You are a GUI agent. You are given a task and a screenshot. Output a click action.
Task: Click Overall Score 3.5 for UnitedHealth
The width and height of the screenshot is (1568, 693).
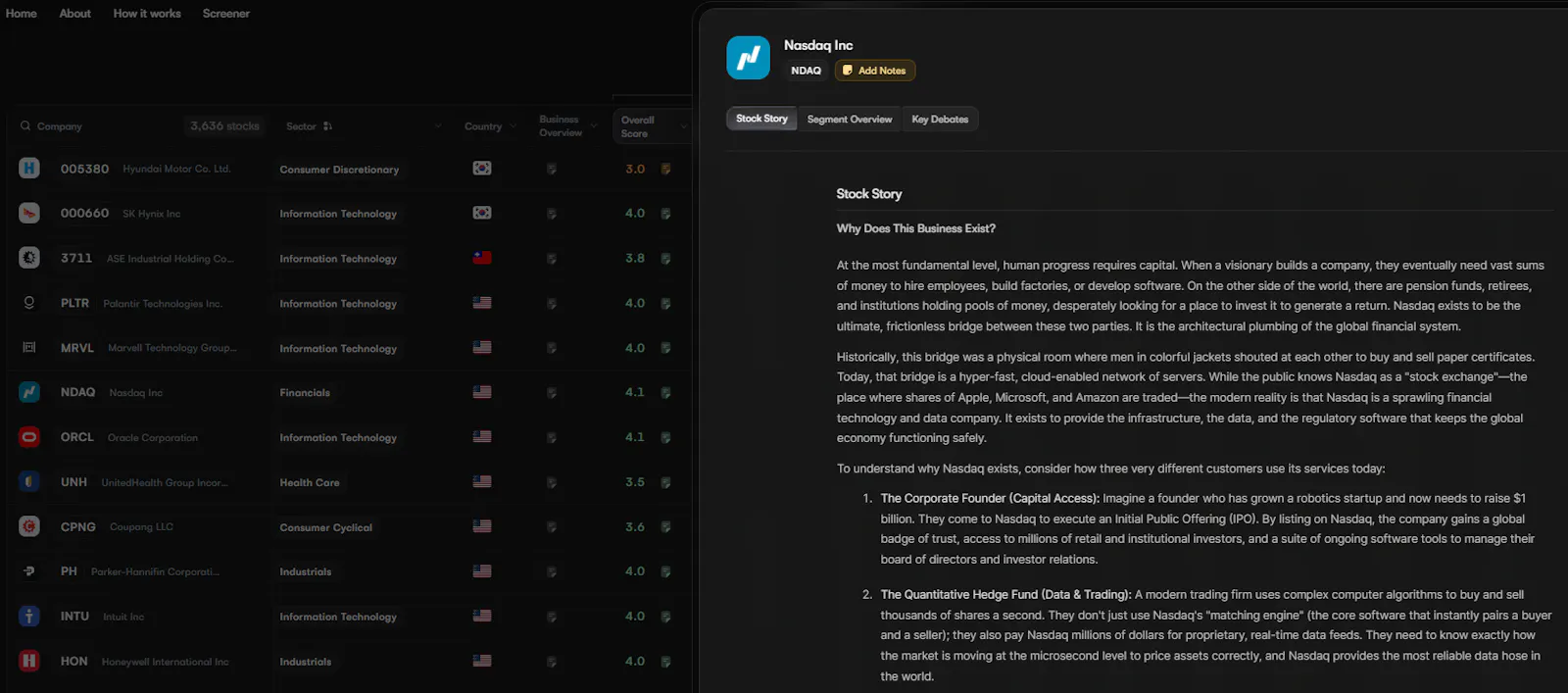635,482
